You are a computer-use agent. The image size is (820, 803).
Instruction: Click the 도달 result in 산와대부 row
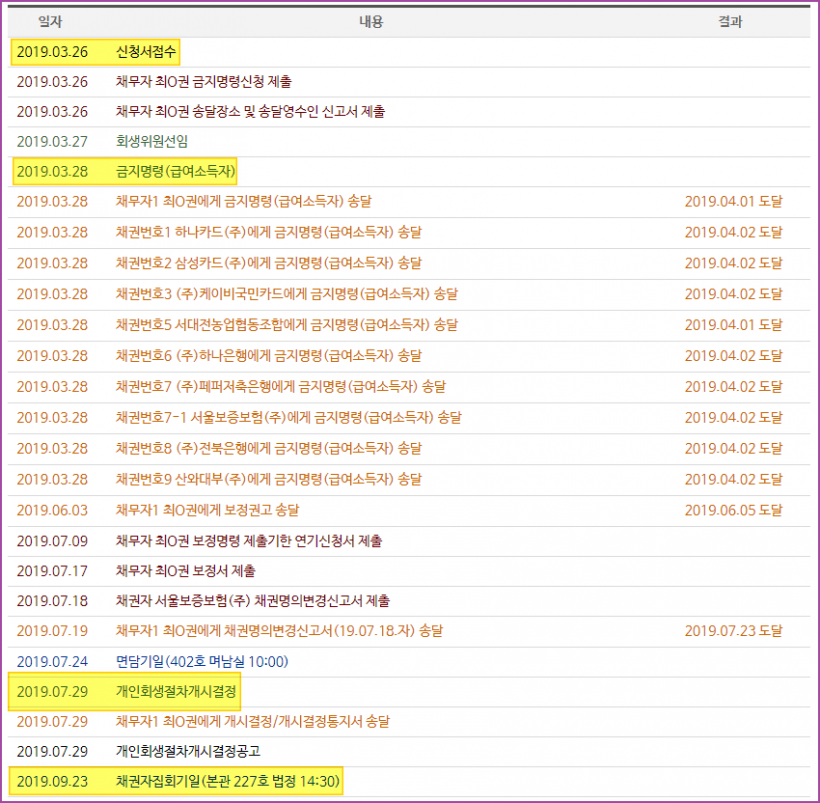(x=733, y=479)
